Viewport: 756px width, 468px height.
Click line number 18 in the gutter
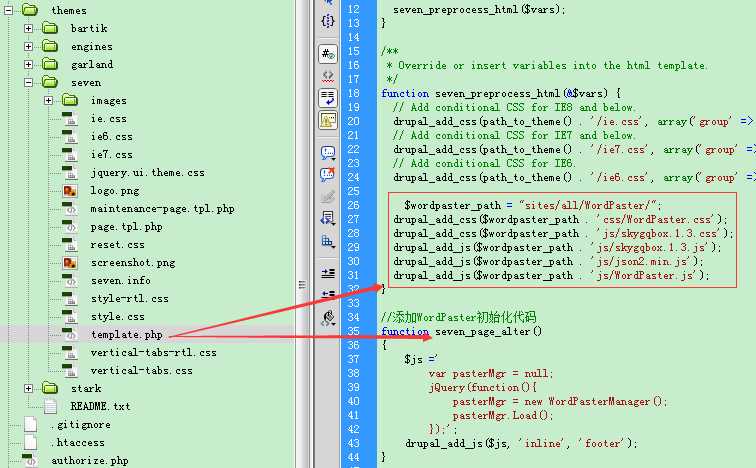(353, 93)
